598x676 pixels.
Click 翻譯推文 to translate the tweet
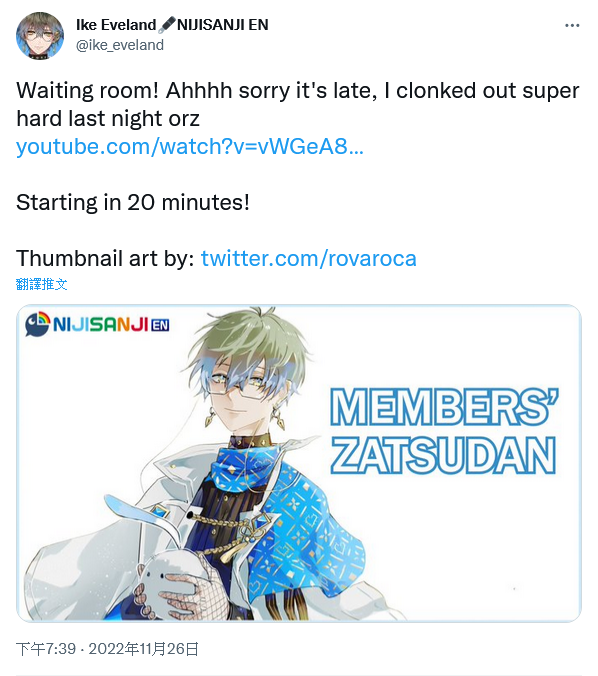(x=41, y=284)
